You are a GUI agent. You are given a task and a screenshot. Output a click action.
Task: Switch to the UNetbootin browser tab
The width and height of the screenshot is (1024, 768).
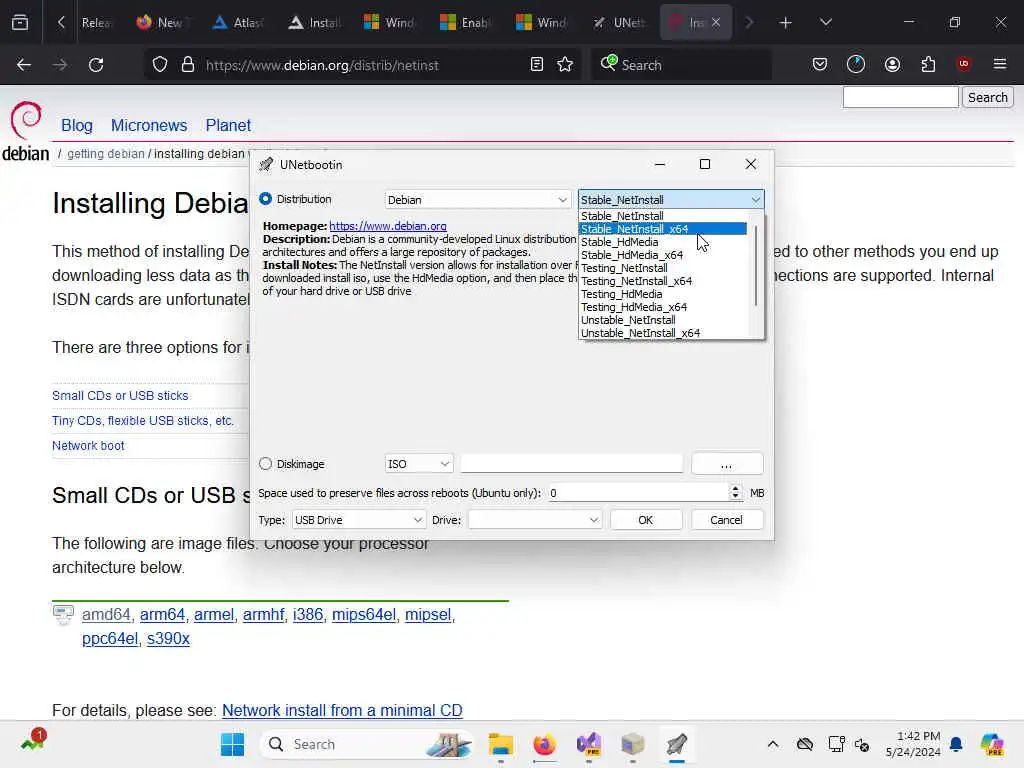pos(620,23)
